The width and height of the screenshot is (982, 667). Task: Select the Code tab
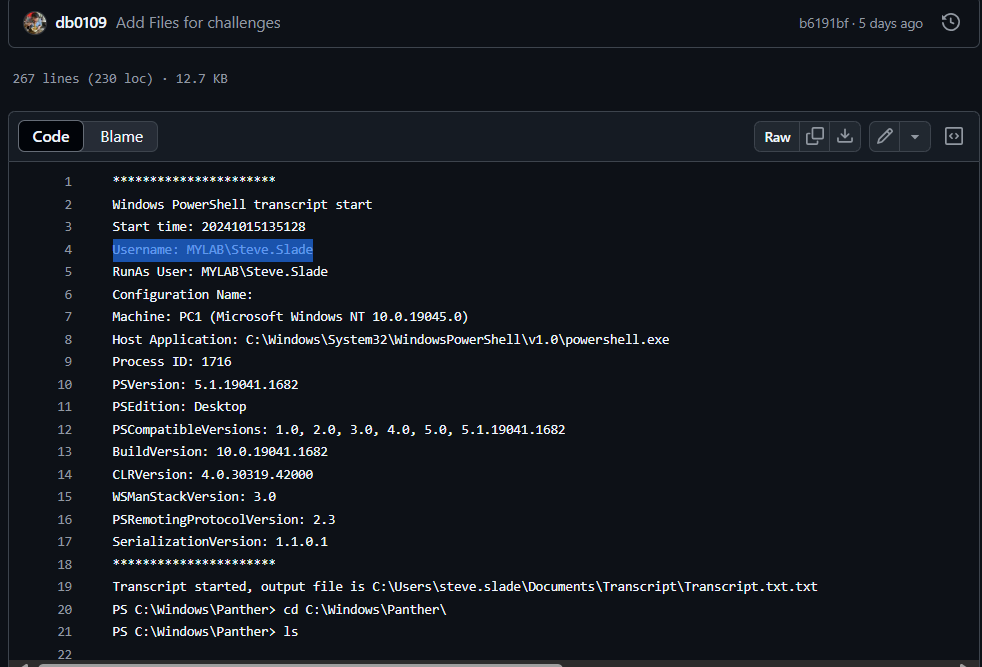pyautogui.click(x=50, y=136)
